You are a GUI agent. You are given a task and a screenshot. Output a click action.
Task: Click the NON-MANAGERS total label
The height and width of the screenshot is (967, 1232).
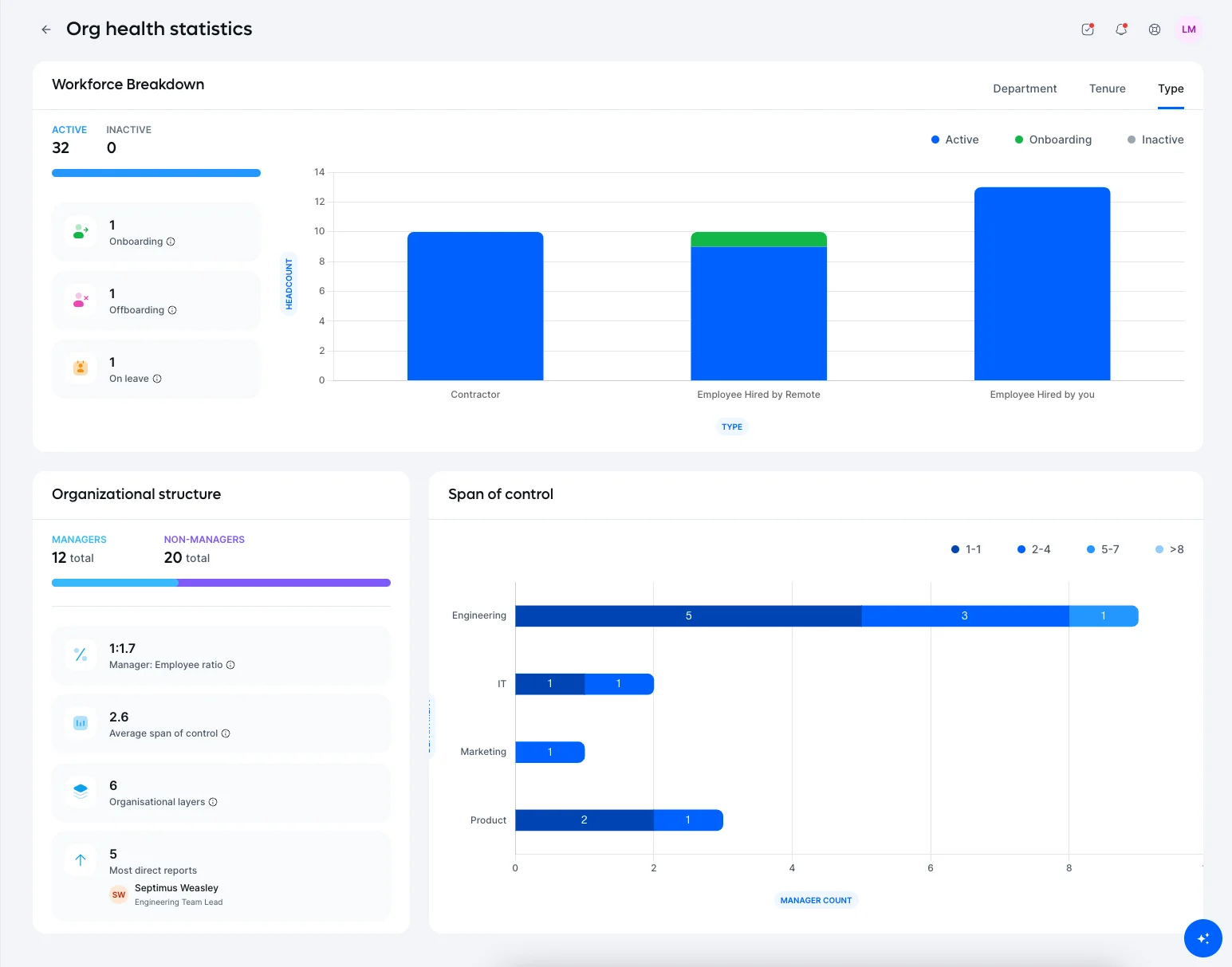[204, 540]
